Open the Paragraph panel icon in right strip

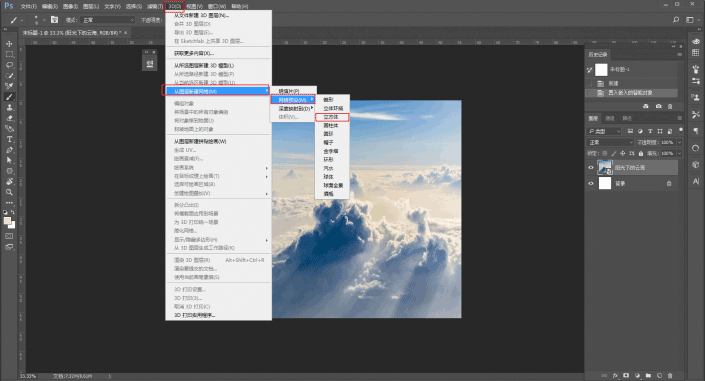pos(696,131)
